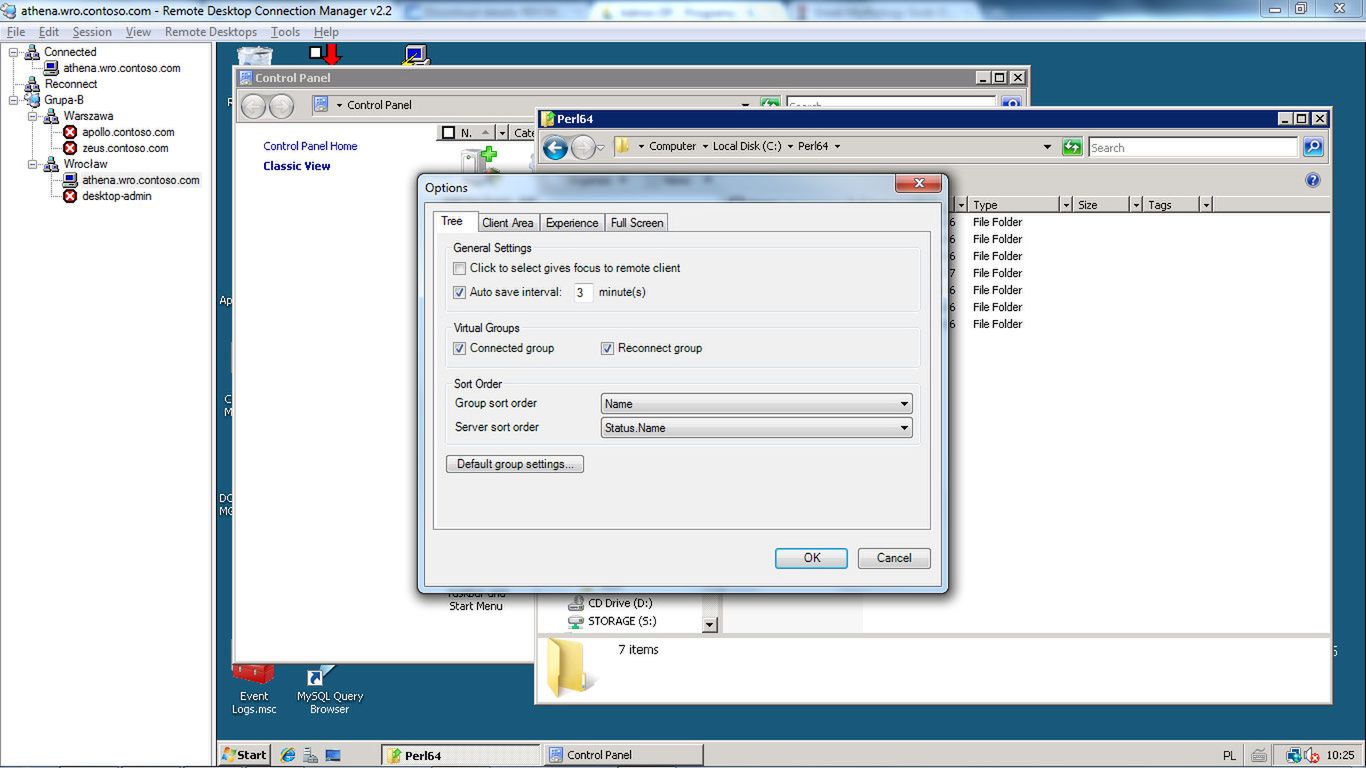Click Control Panel Home link

[x=310, y=146]
